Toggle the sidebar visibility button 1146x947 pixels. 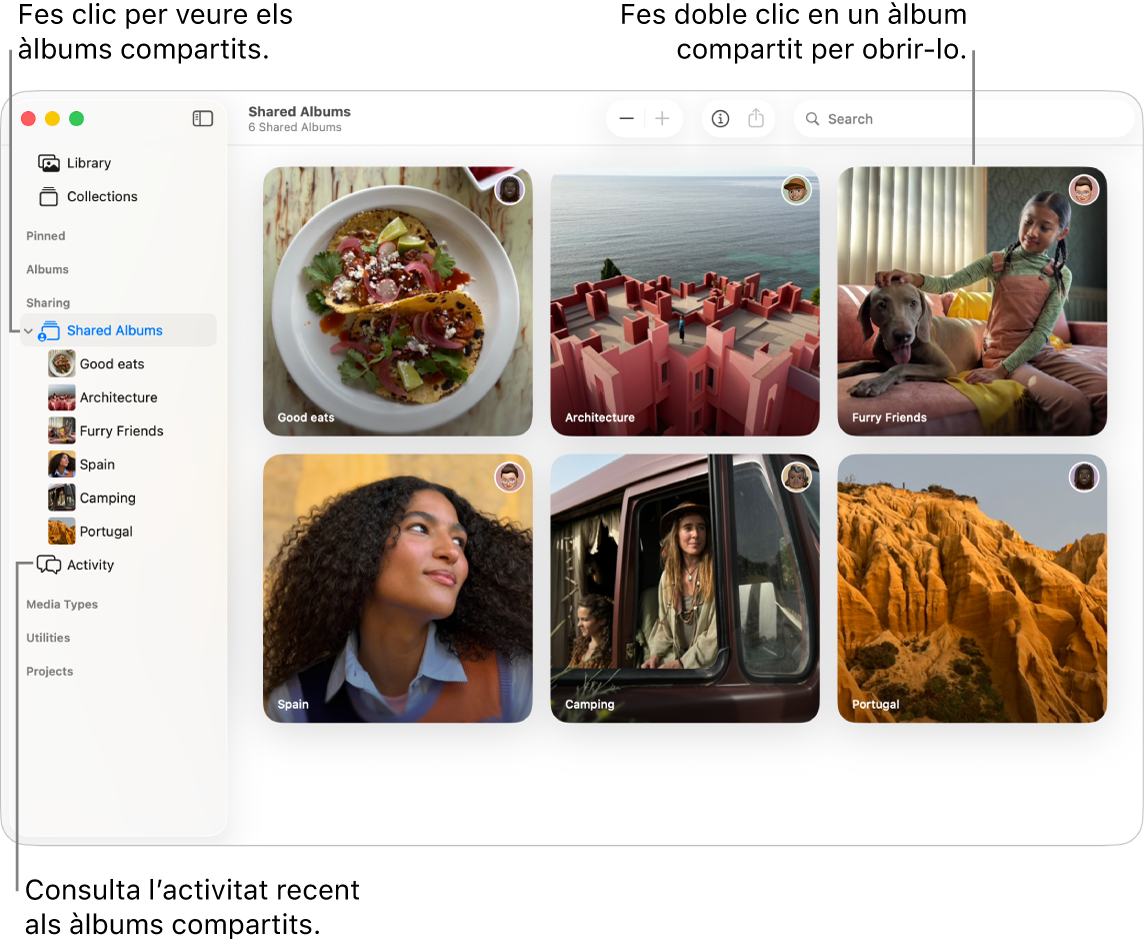[x=202, y=118]
